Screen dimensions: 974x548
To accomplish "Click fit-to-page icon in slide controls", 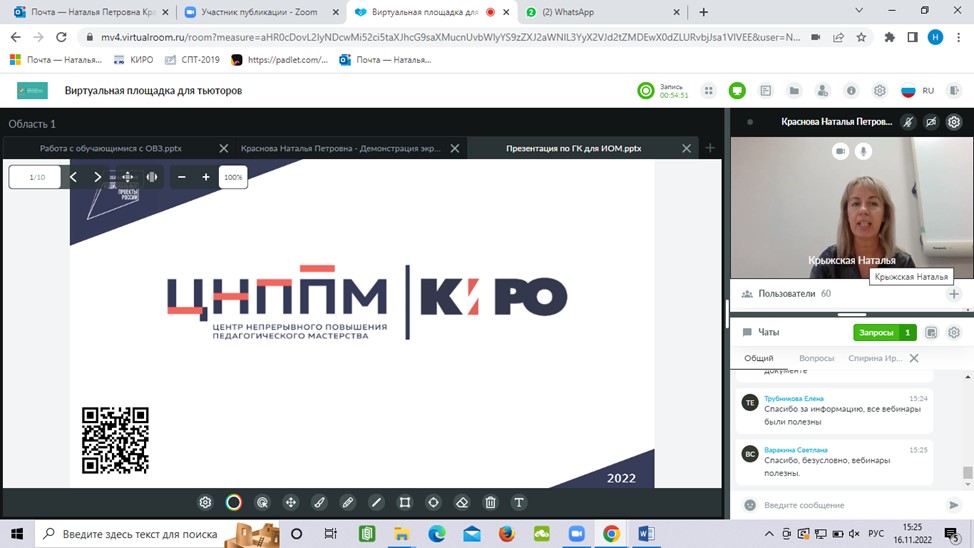I will pyautogui.click(x=127, y=177).
